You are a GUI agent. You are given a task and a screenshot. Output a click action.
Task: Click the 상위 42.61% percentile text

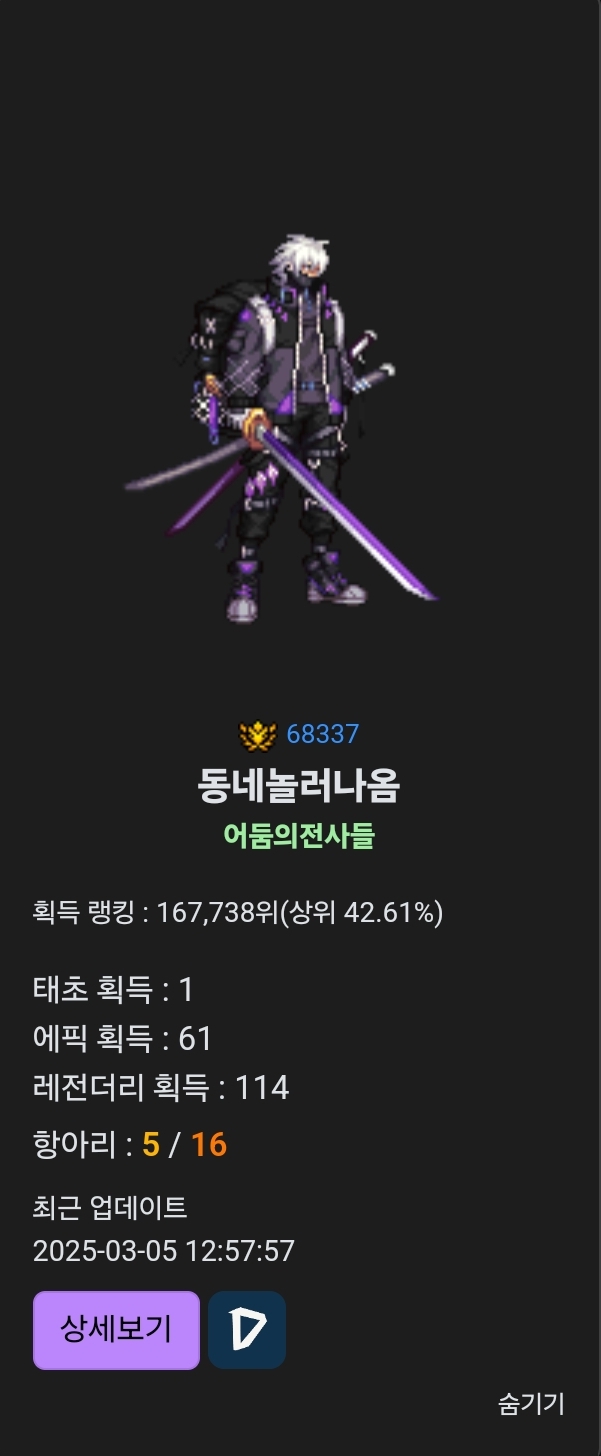pyautogui.click(x=360, y=913)
